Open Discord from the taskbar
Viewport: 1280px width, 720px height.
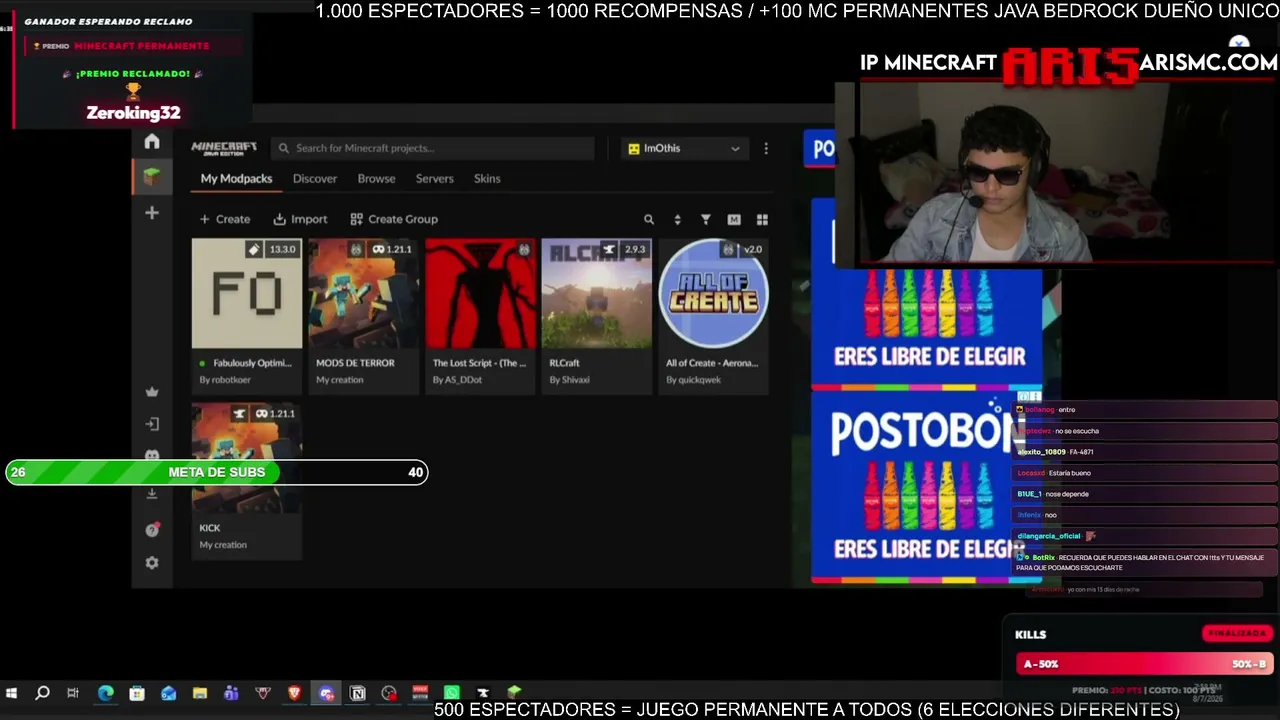pyautogui.click(x=326, y=693)
